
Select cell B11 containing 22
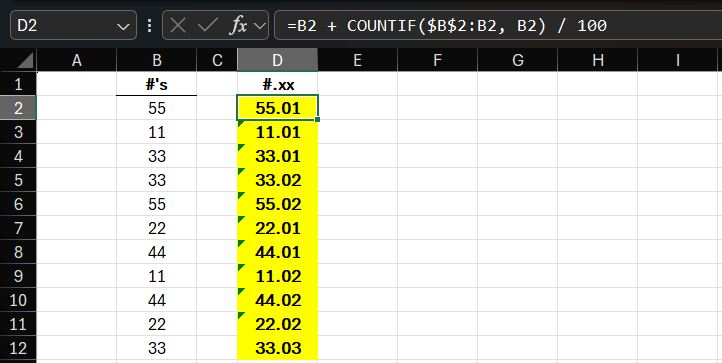pyautogui.click(x=157, y=323)
